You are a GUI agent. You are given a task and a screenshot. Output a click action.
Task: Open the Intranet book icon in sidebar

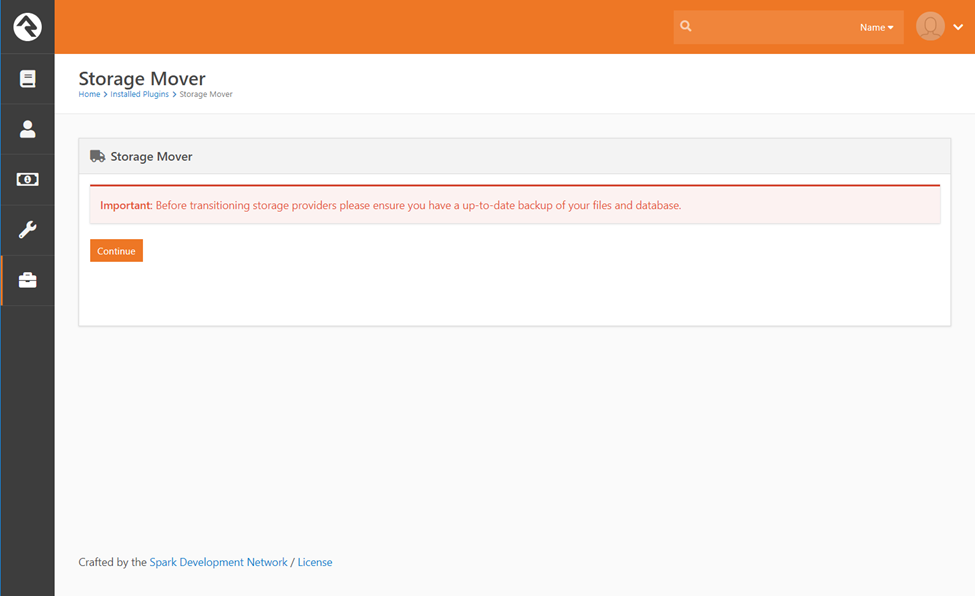pos(27,79)
